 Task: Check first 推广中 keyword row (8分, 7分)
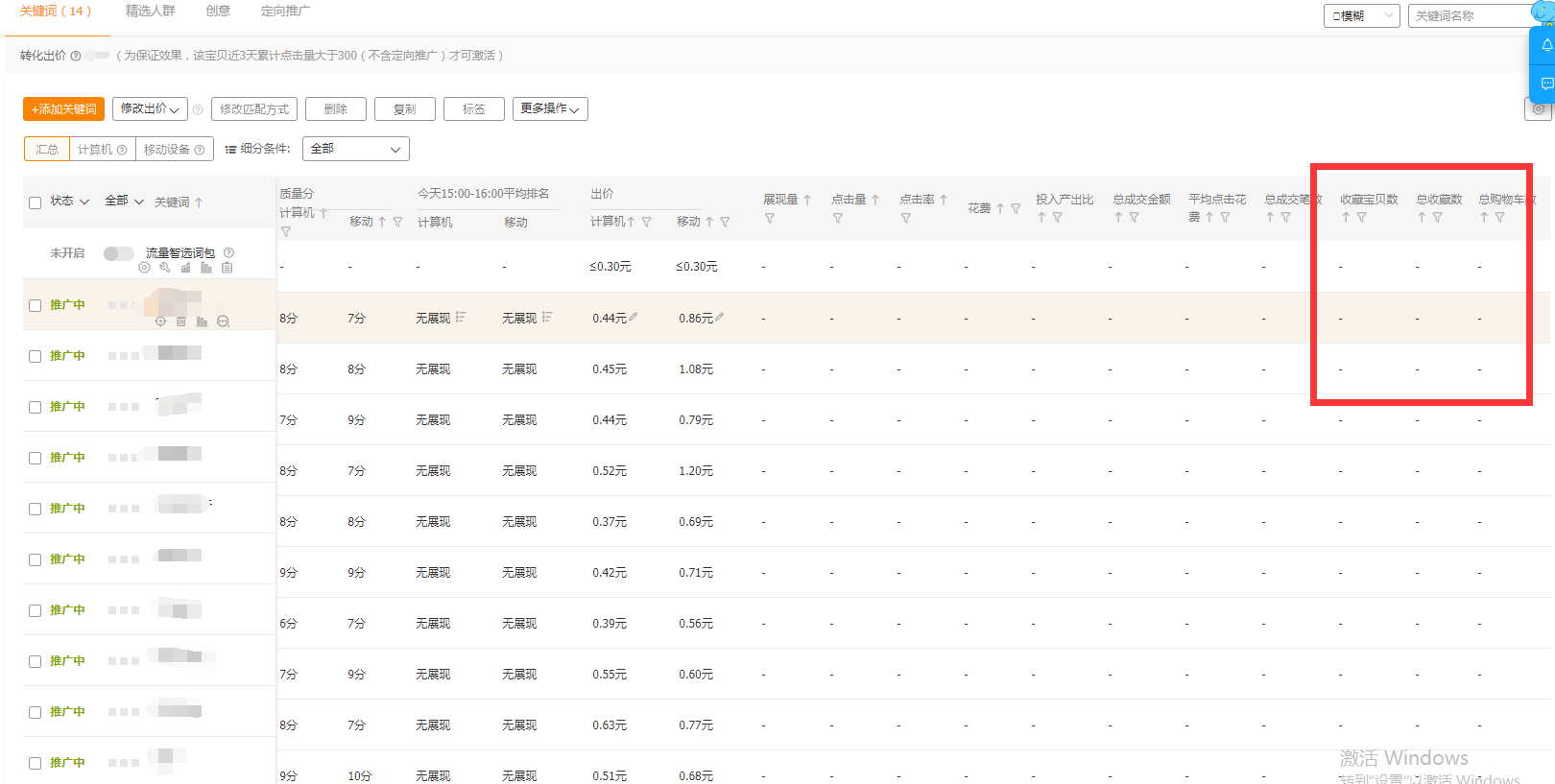(x=35, y=305)
